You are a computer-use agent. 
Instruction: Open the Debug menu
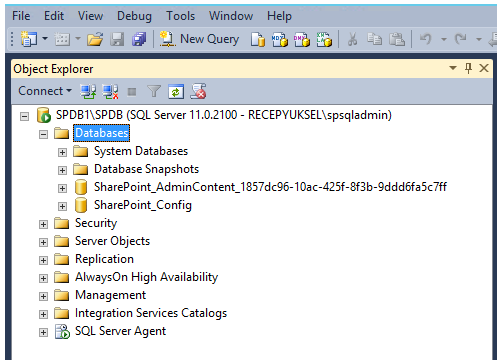pos(134,16)
